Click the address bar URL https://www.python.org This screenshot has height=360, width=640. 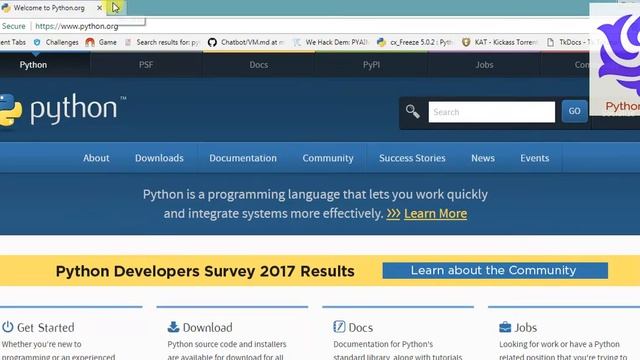coord(77,26)
